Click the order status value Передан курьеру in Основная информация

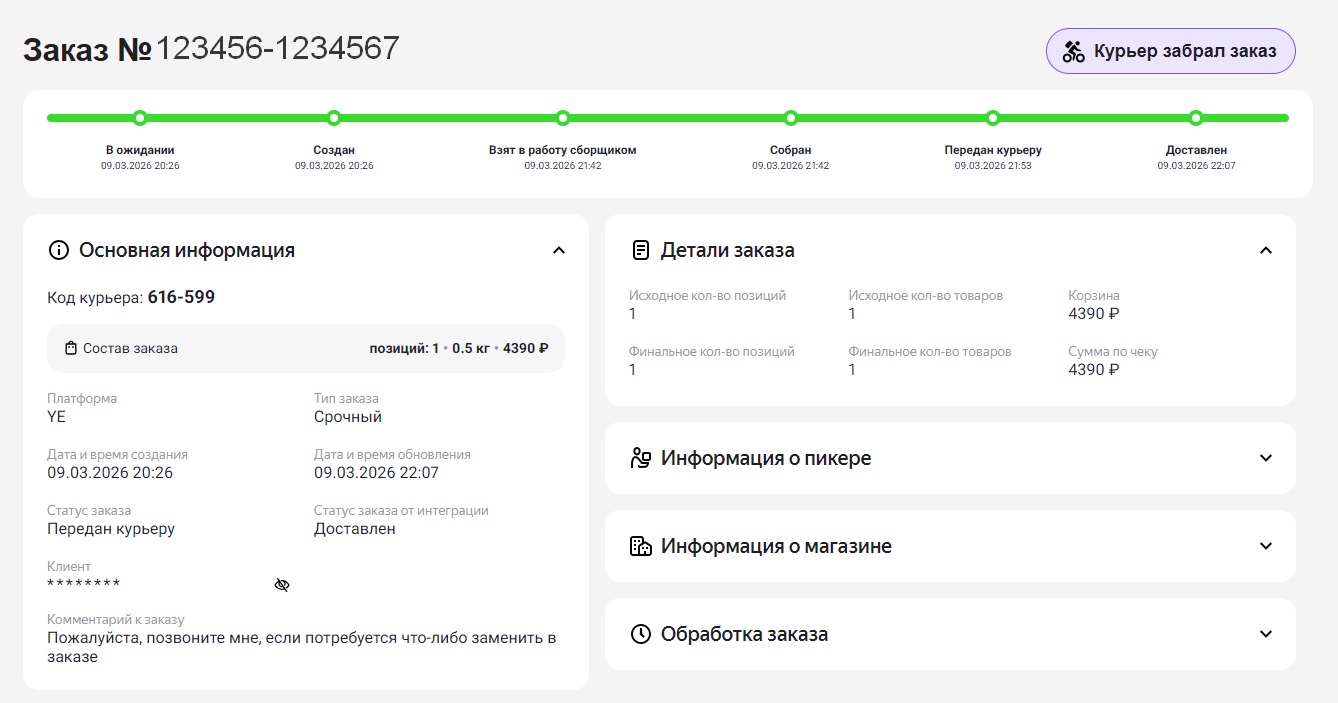(x=111, y=529)
